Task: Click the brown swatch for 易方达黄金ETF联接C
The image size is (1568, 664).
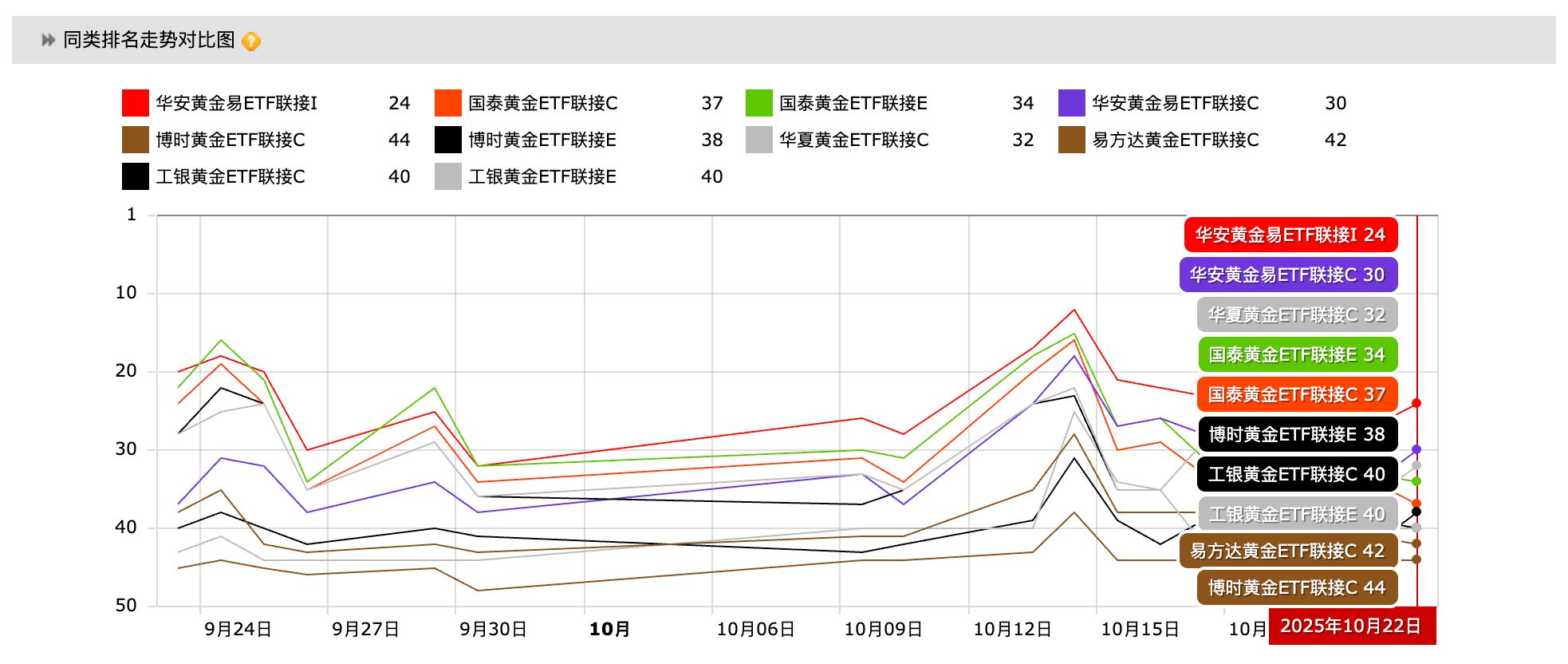Action: point(1072,140)
